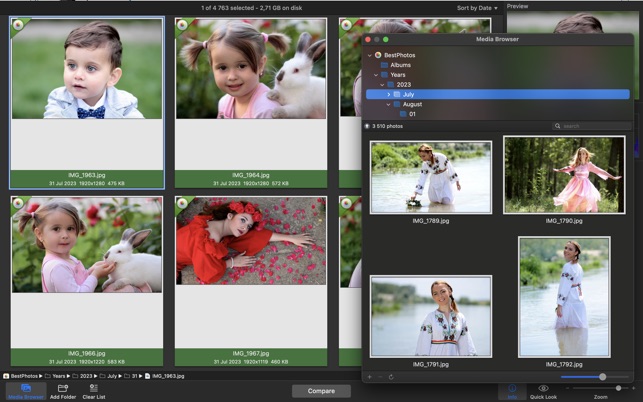Adjust the Media Browser thumbnail size slider
643x402 pixels.
coord(602,377)
